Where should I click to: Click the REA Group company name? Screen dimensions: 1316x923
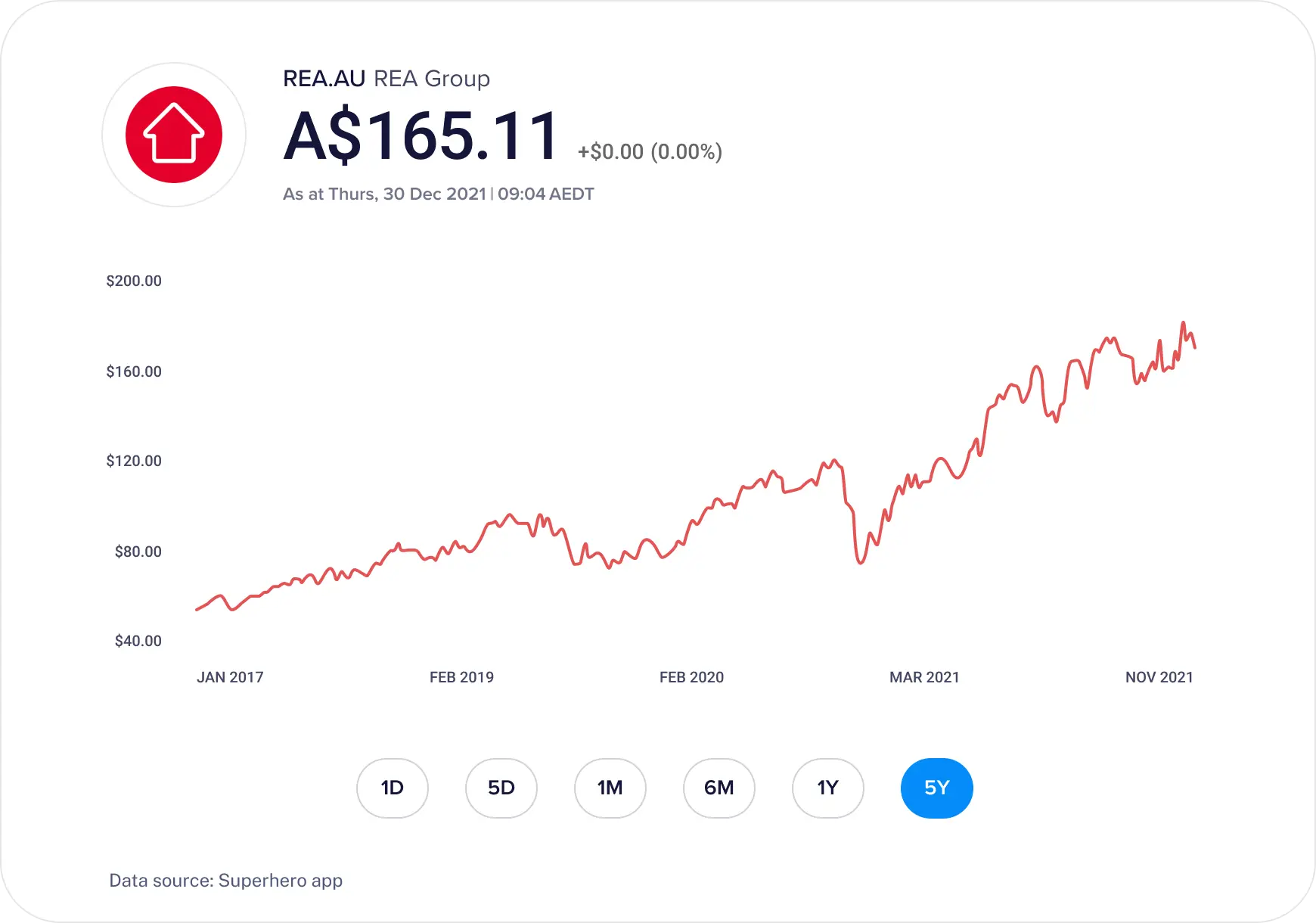click(432, 79)
